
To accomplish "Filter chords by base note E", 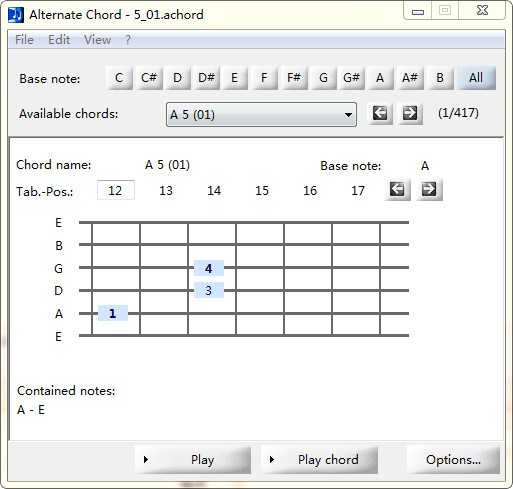I will click(x=234, y=78).
